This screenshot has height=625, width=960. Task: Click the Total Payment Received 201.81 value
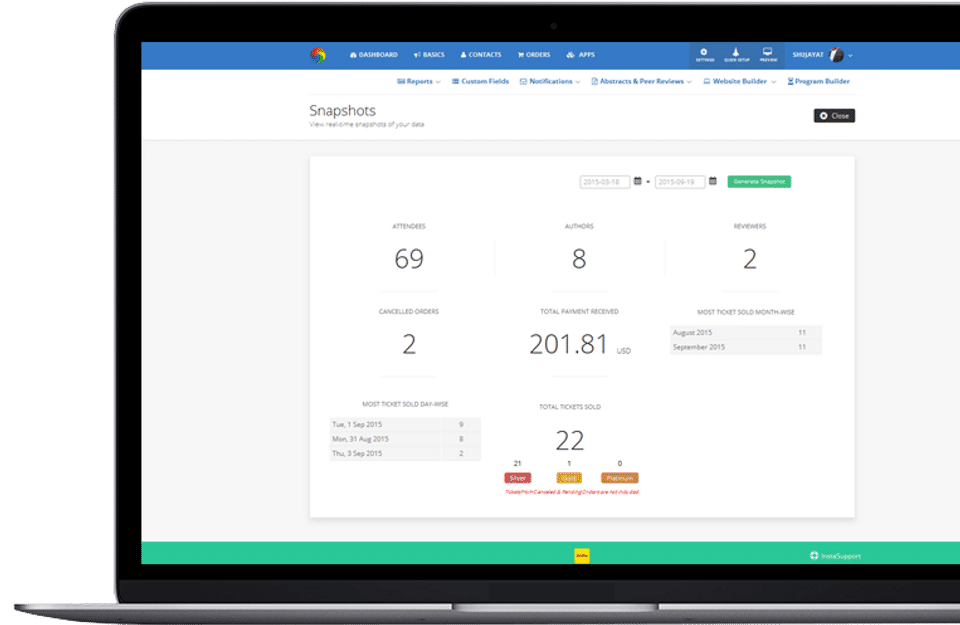click(568, 344)
